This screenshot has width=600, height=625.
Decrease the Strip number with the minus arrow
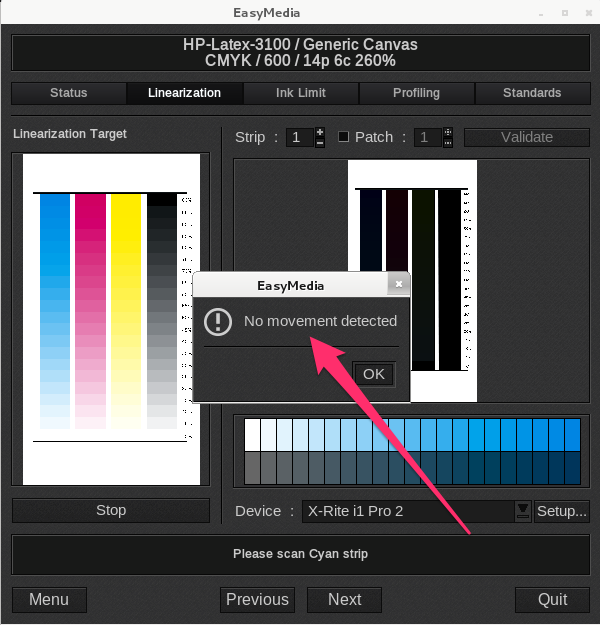click(x=320, y=142)
